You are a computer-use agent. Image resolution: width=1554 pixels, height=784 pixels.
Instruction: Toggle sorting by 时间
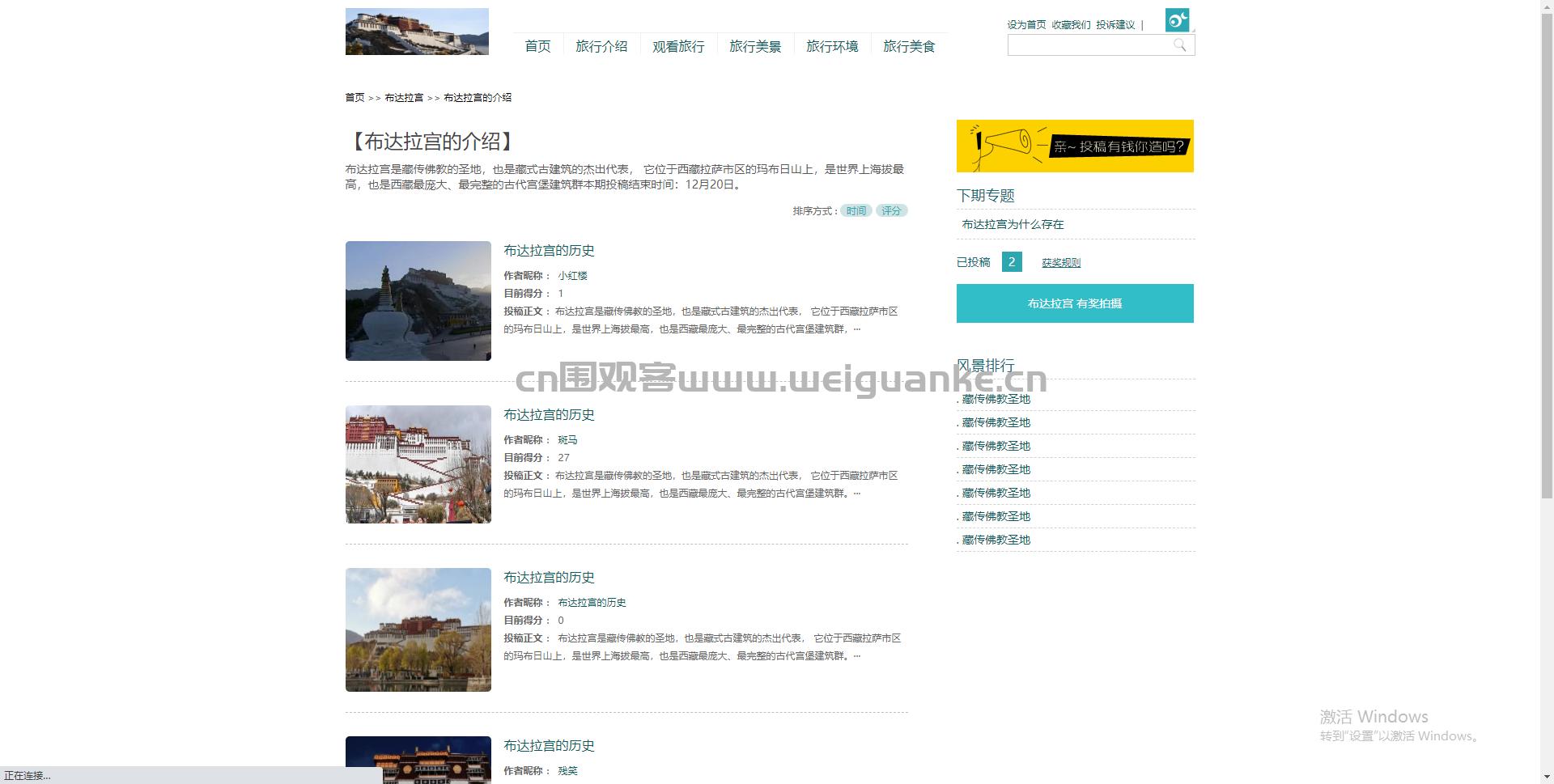click(855, 210)
